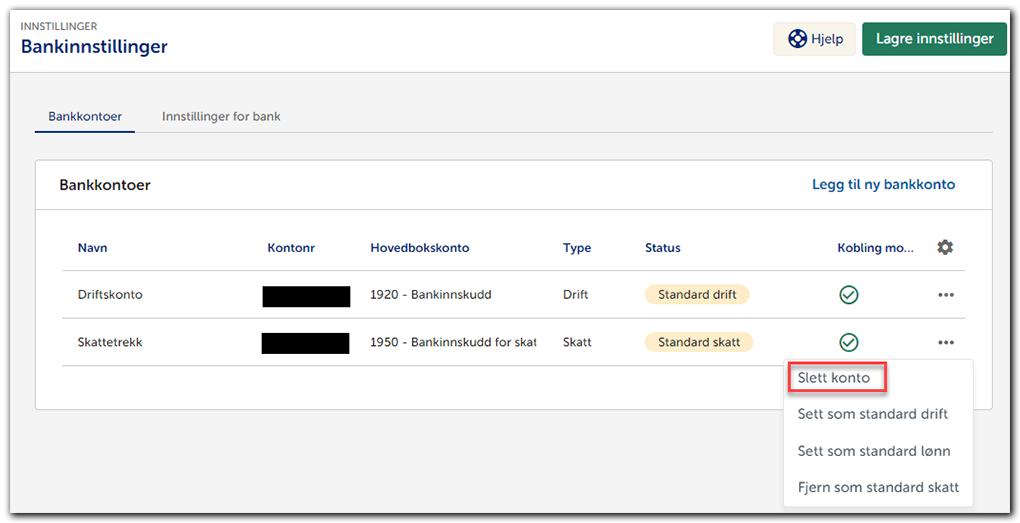
Task: Choose Fjern som standard skatt
Action: pos(878,487)
